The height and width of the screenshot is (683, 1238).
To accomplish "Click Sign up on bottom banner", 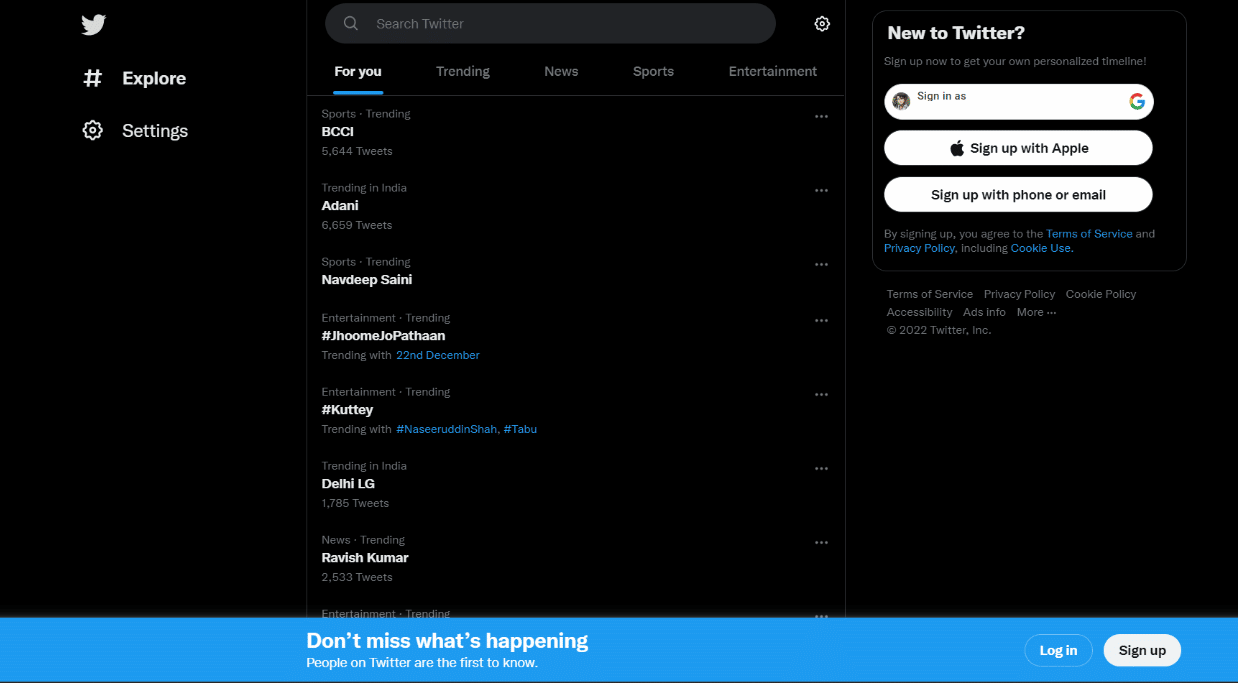I will point(1142,650).
